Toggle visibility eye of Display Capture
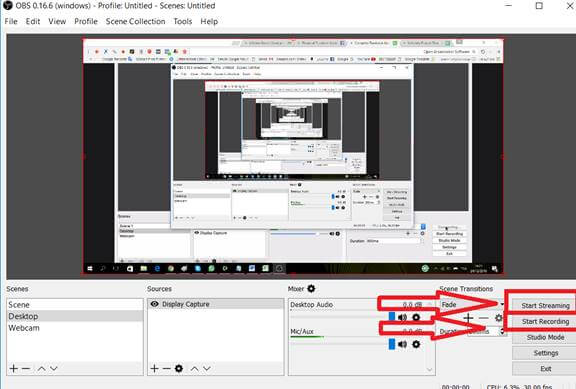 coord(155,304)
